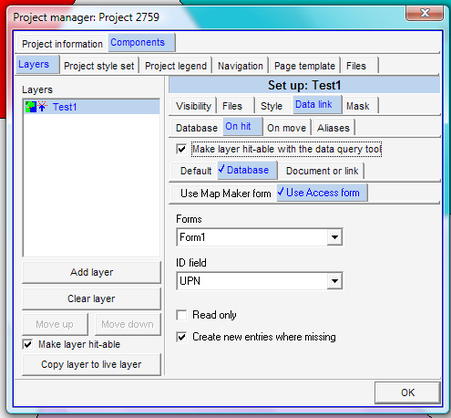Click Copy layer to live layer
The width and height of the screenshot is (451, 418).
[92, 364]
